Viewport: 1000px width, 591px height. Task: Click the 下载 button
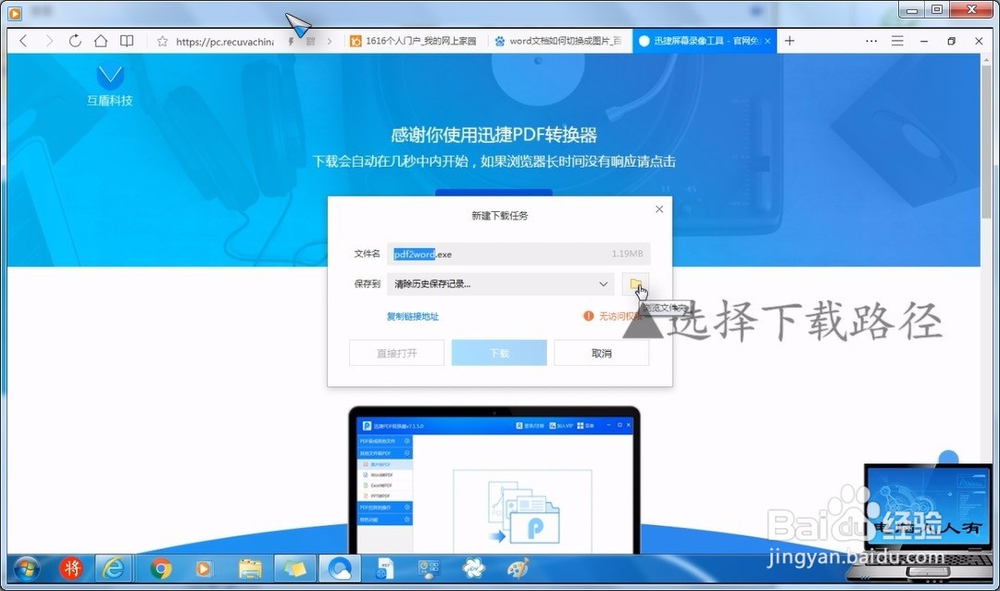click(499, 353)
